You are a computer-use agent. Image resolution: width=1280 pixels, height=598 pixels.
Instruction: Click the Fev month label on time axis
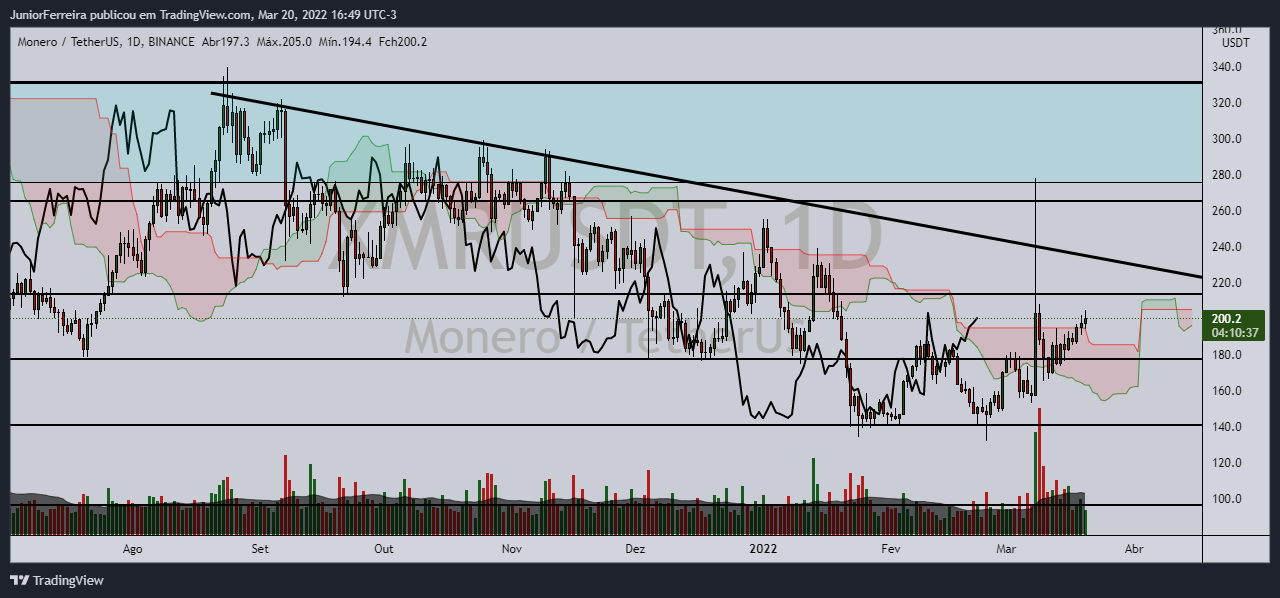pyautogui.click(x=890, y=549)
